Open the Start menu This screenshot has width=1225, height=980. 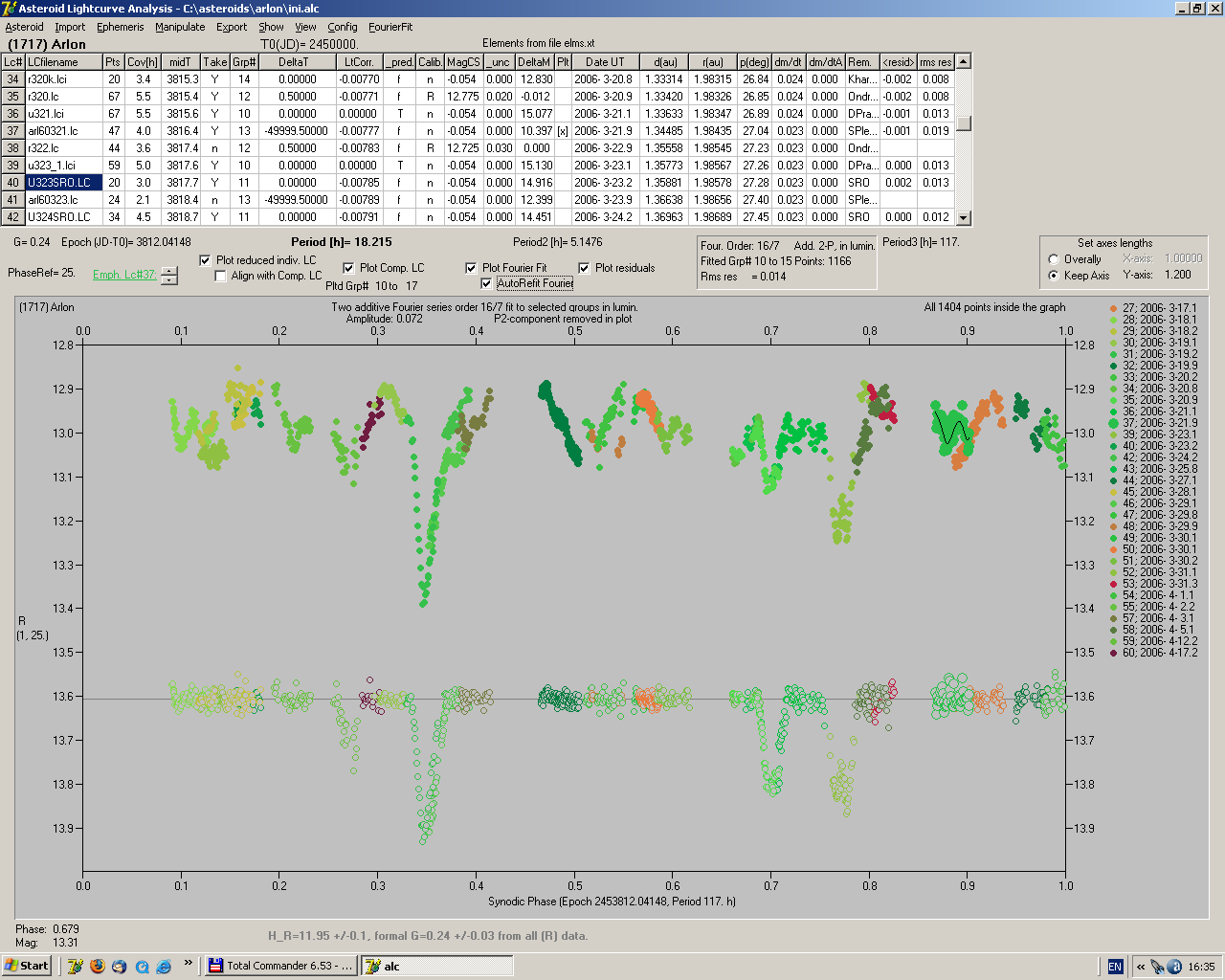[27, 966]
